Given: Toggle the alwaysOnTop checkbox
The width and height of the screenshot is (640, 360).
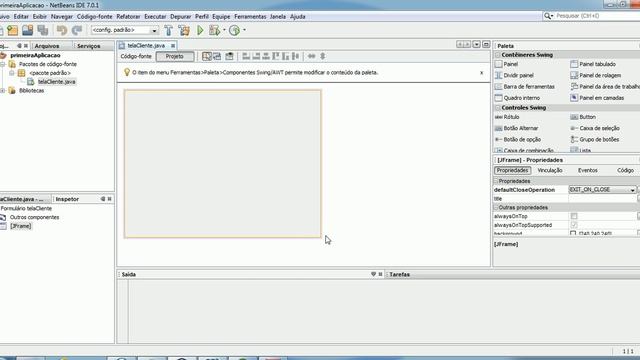Looking at the screenshot, I should click(x=574, y=216).
